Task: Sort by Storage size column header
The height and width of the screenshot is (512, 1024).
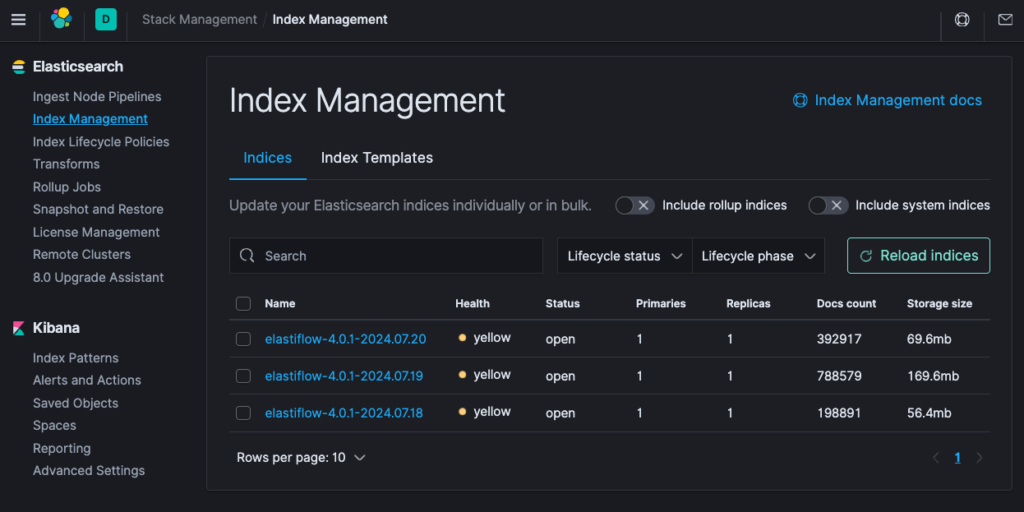Action: (x=940, y=304)
